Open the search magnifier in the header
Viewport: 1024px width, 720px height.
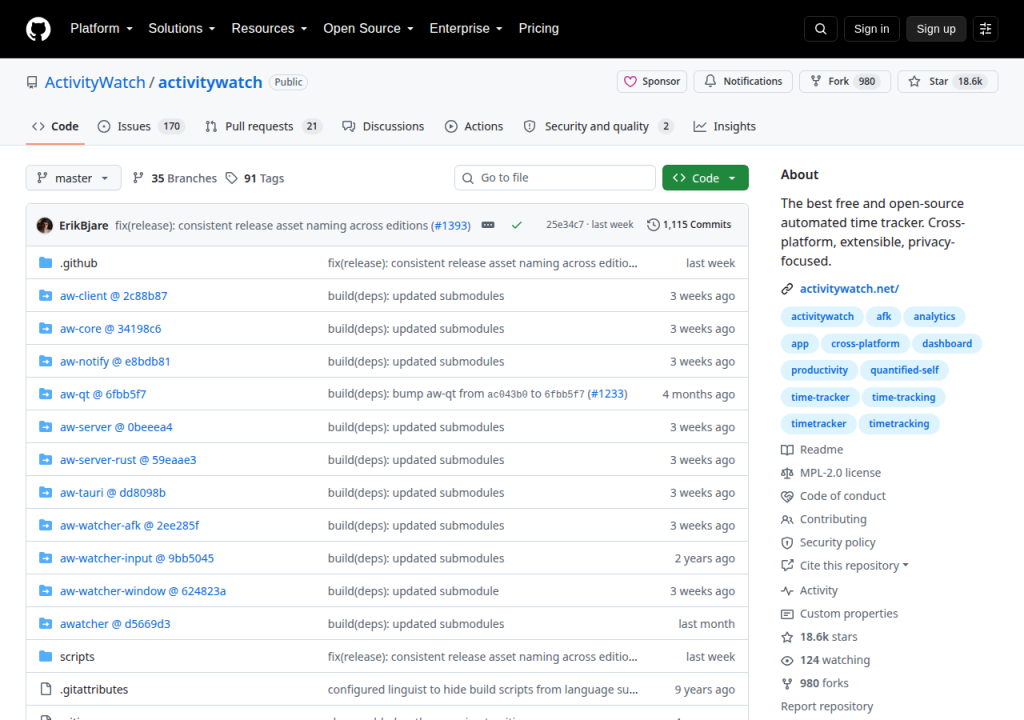click(820, 29)
